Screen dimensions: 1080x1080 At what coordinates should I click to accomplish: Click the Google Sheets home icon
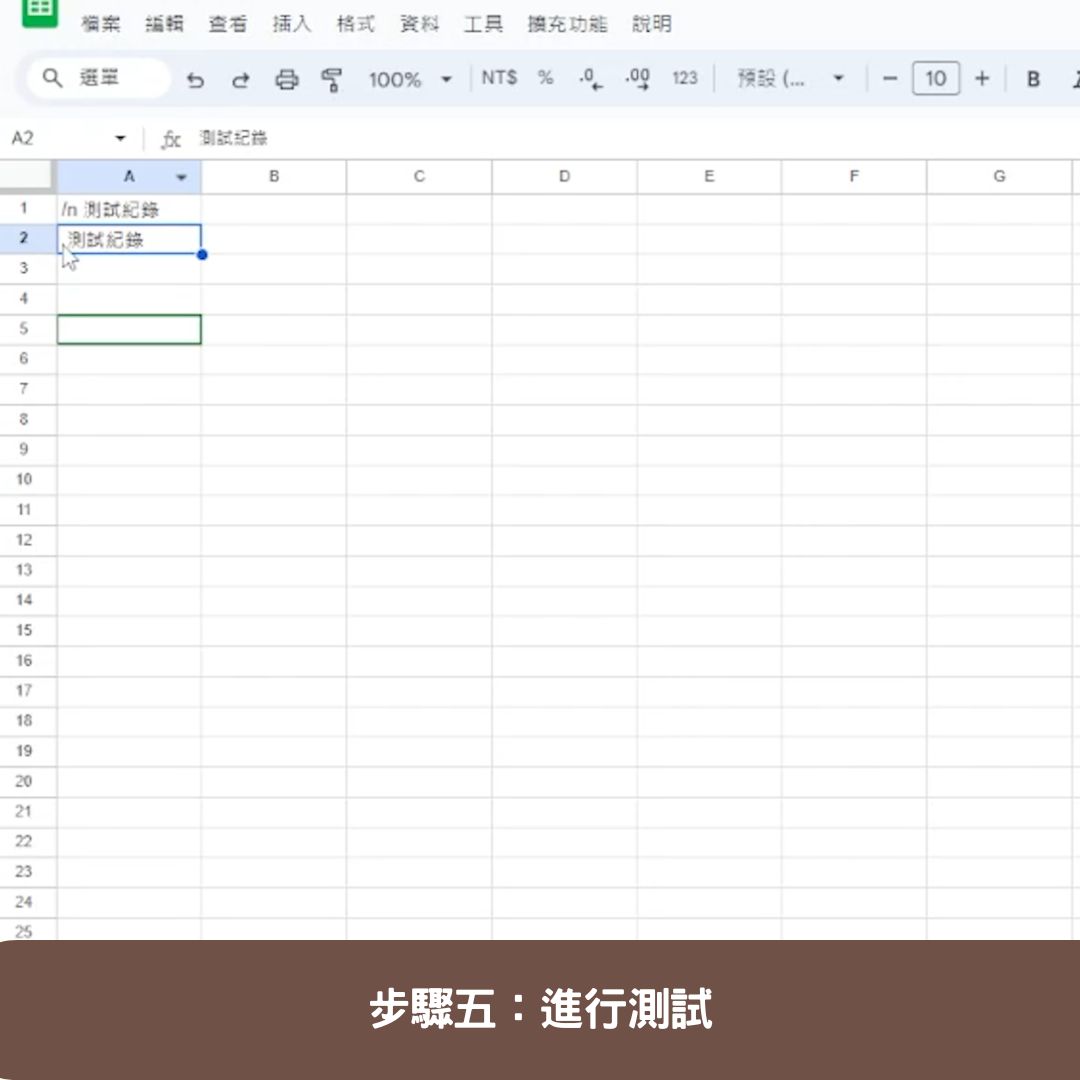pos(40,12)
